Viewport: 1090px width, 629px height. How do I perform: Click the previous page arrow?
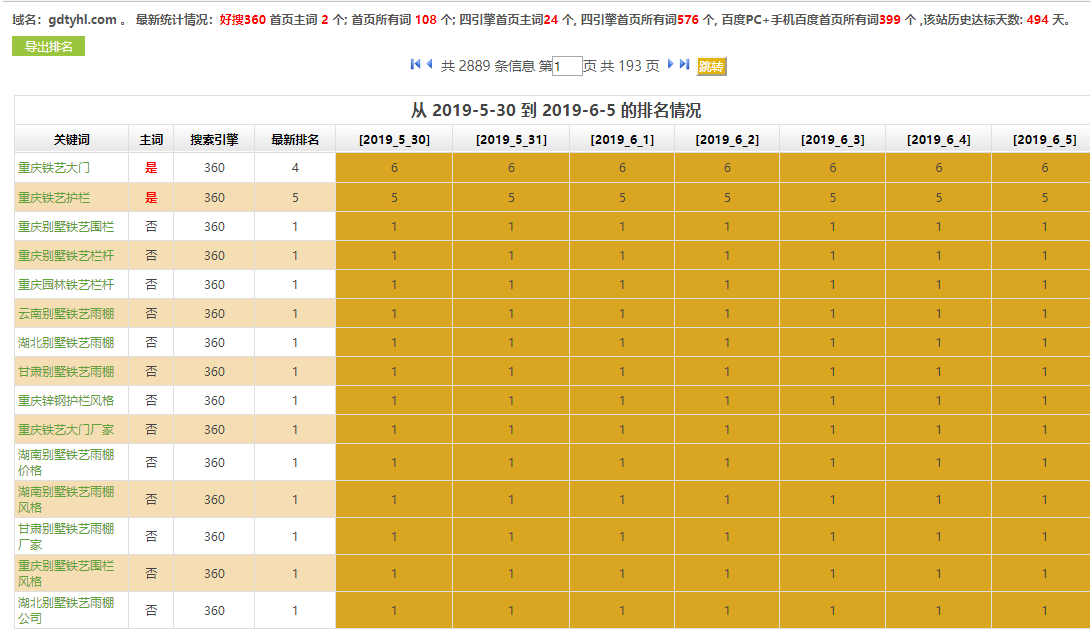pos(429,65)
